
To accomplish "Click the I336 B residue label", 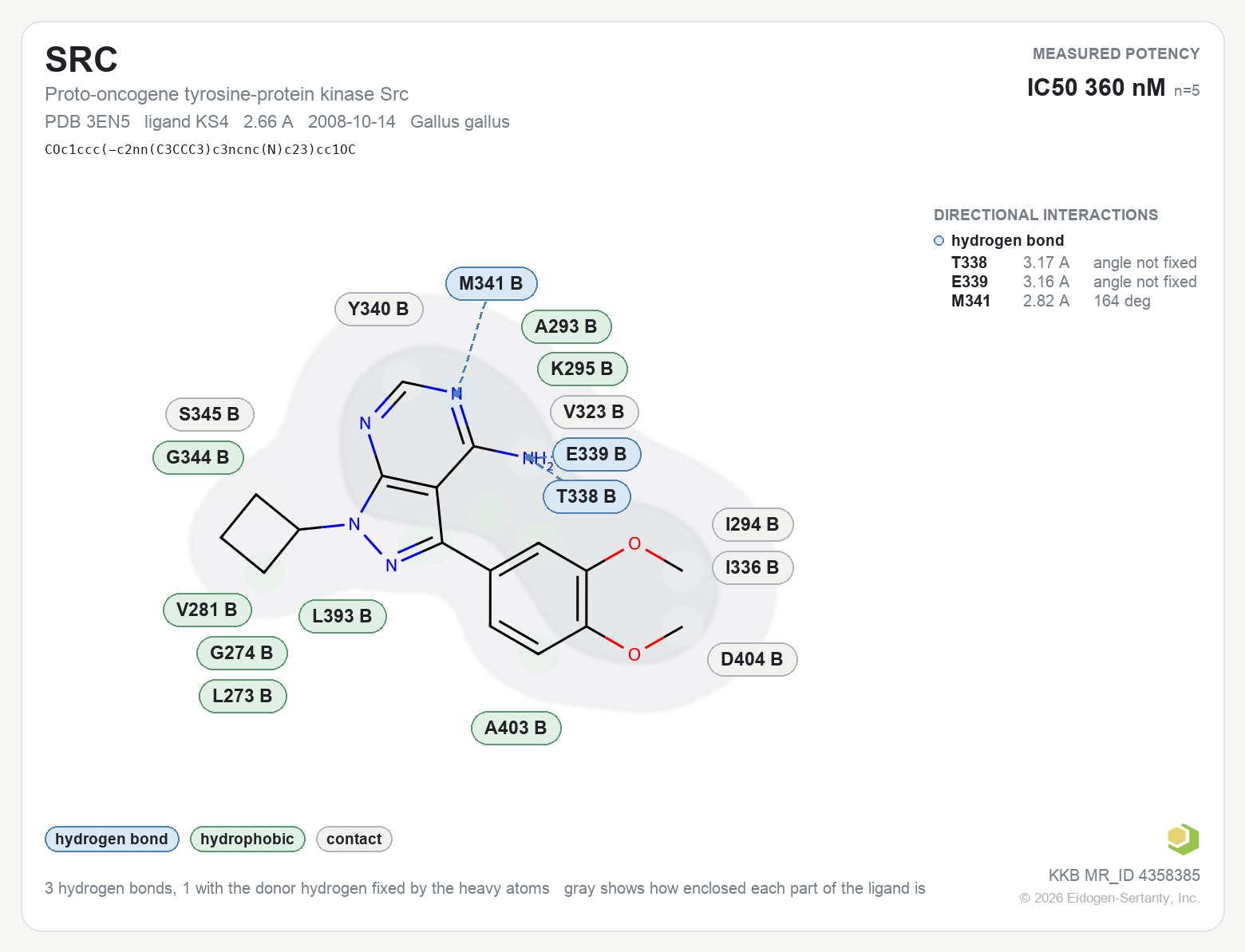I will (x=752, y=567).
